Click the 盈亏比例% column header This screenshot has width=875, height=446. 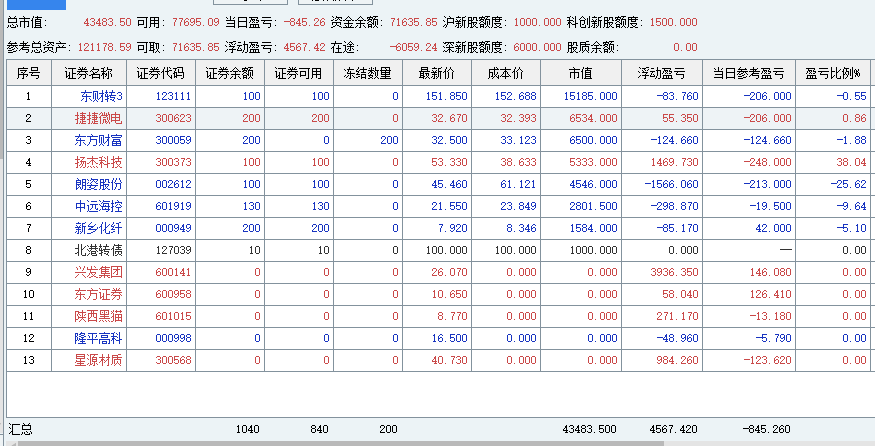coord(833,73)
